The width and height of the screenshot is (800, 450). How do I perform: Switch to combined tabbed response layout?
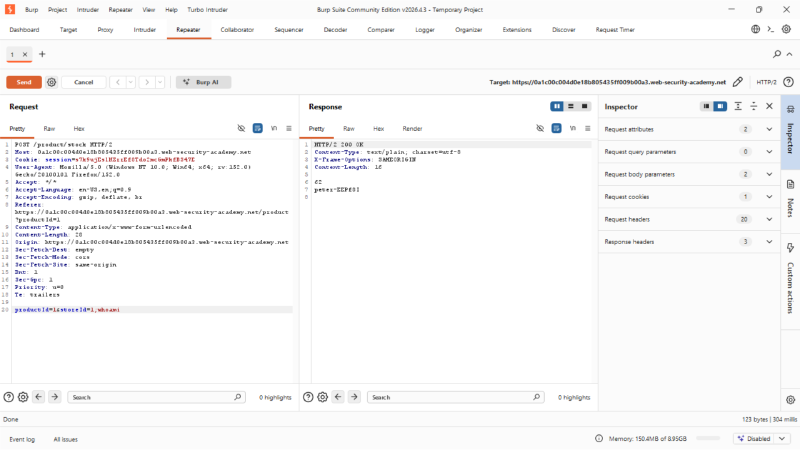click(585, 106)
